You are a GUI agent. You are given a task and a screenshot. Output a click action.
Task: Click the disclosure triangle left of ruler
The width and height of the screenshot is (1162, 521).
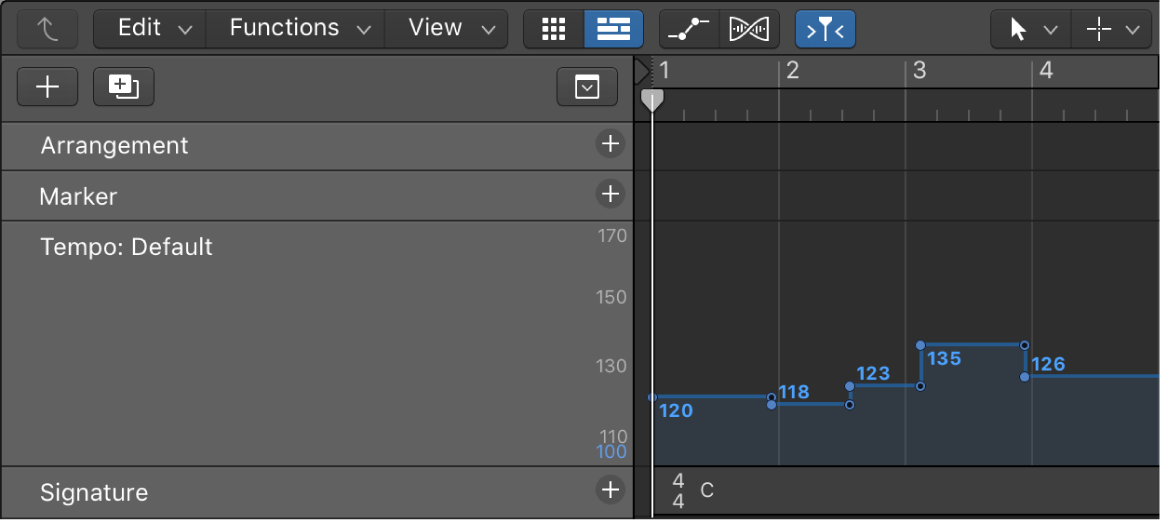[x=641, y=71]
